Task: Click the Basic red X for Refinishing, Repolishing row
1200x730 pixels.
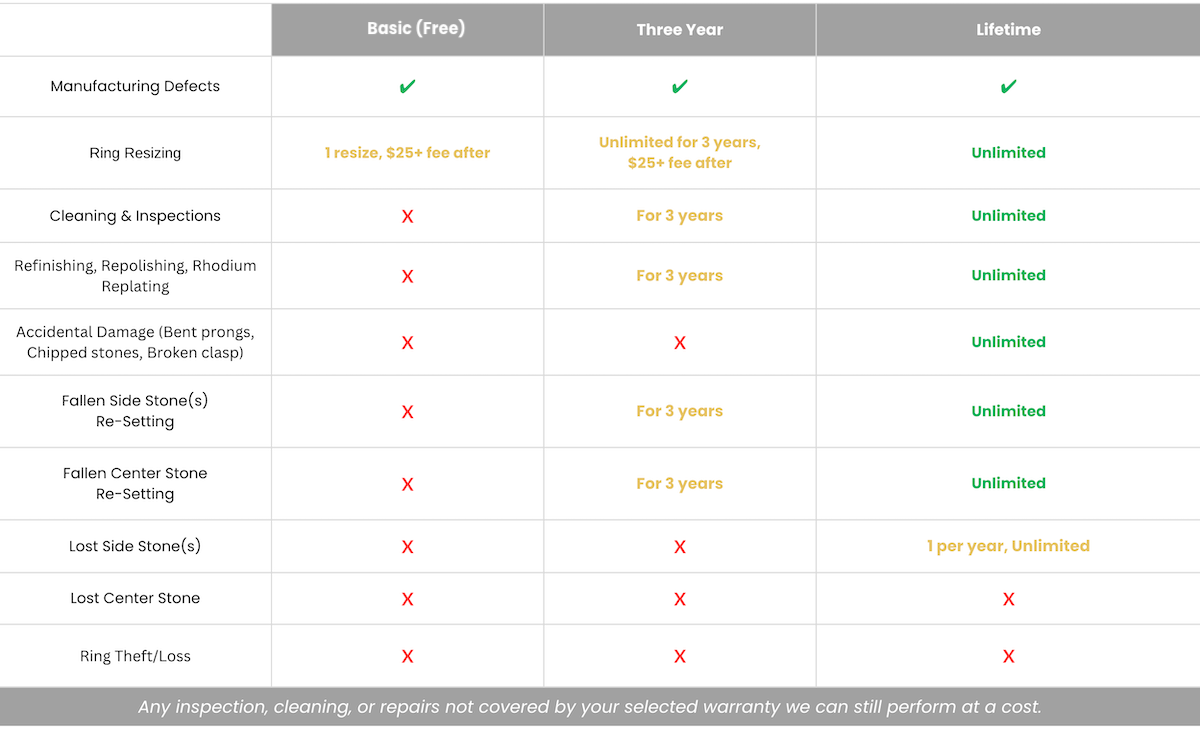Action: click(407, 277)
